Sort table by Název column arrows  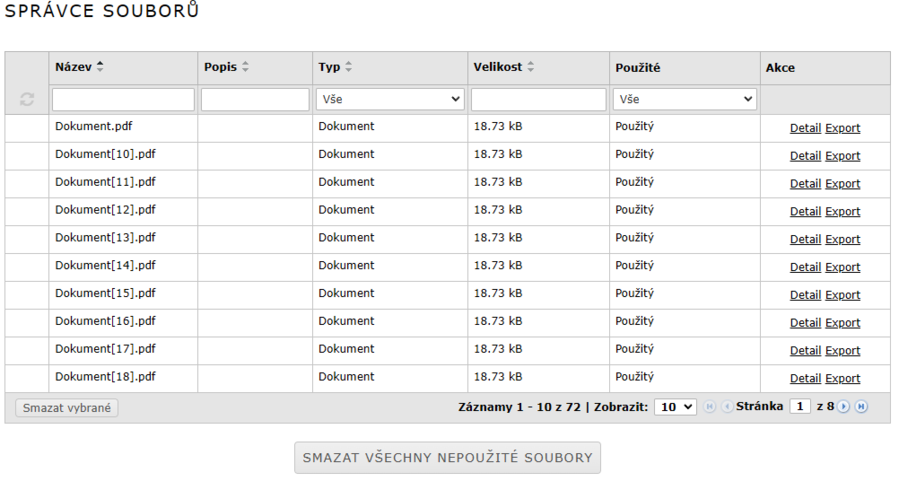tap(100, 67)
